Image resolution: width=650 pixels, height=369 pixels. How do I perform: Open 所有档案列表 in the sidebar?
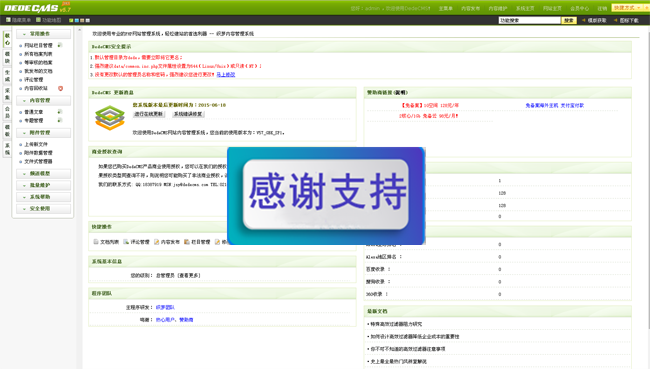click(38, 54)
